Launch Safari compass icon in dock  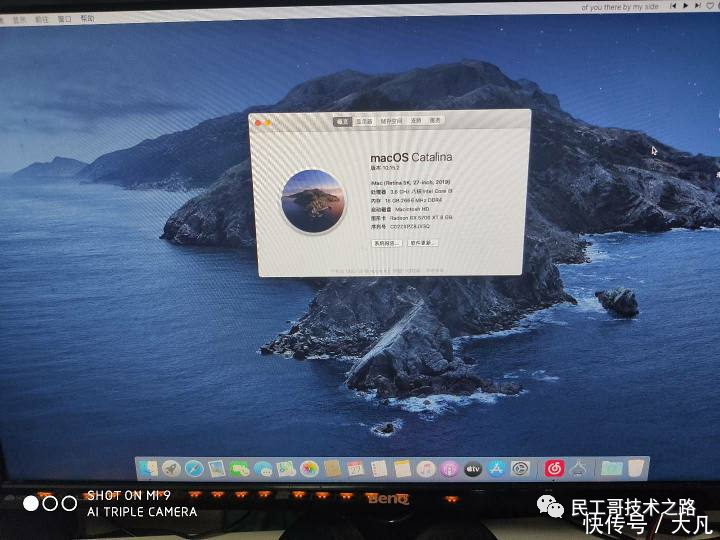194,469
